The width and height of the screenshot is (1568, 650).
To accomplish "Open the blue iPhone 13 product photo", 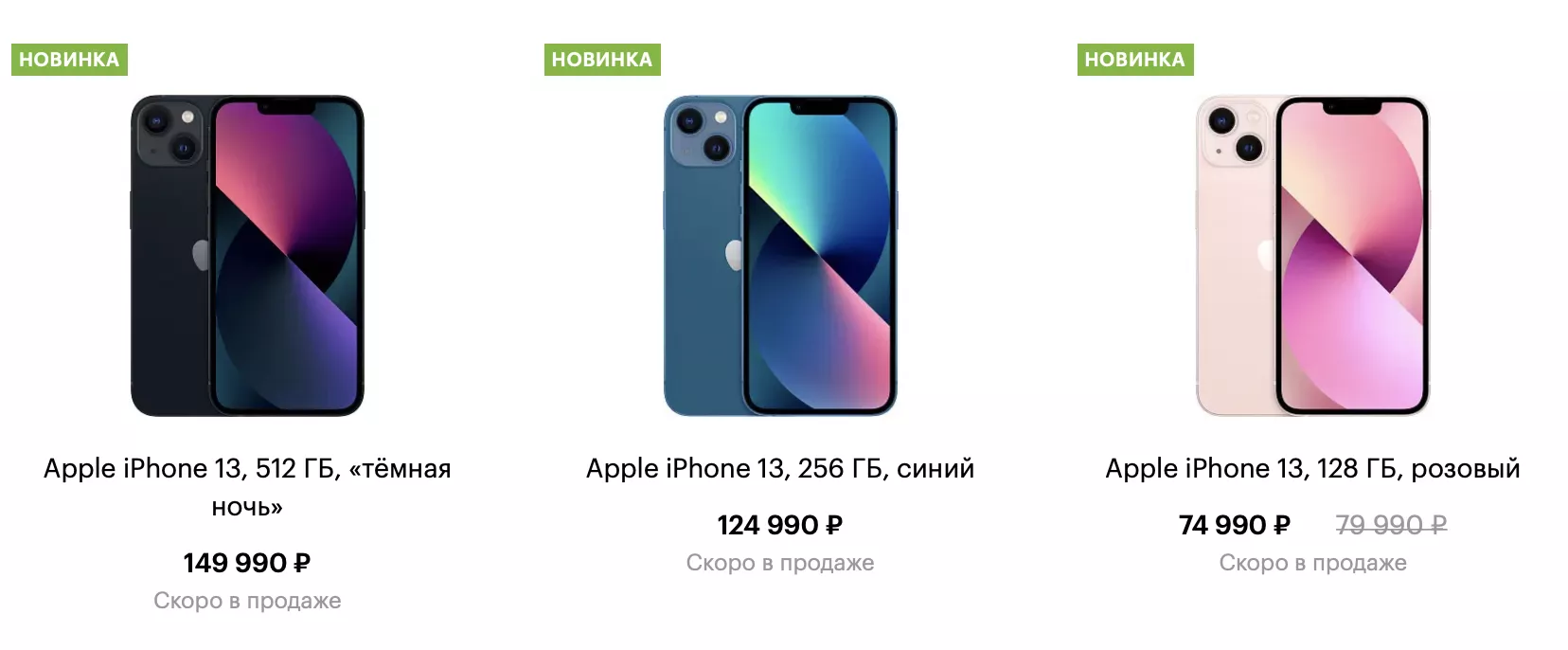I will point(780,256).
